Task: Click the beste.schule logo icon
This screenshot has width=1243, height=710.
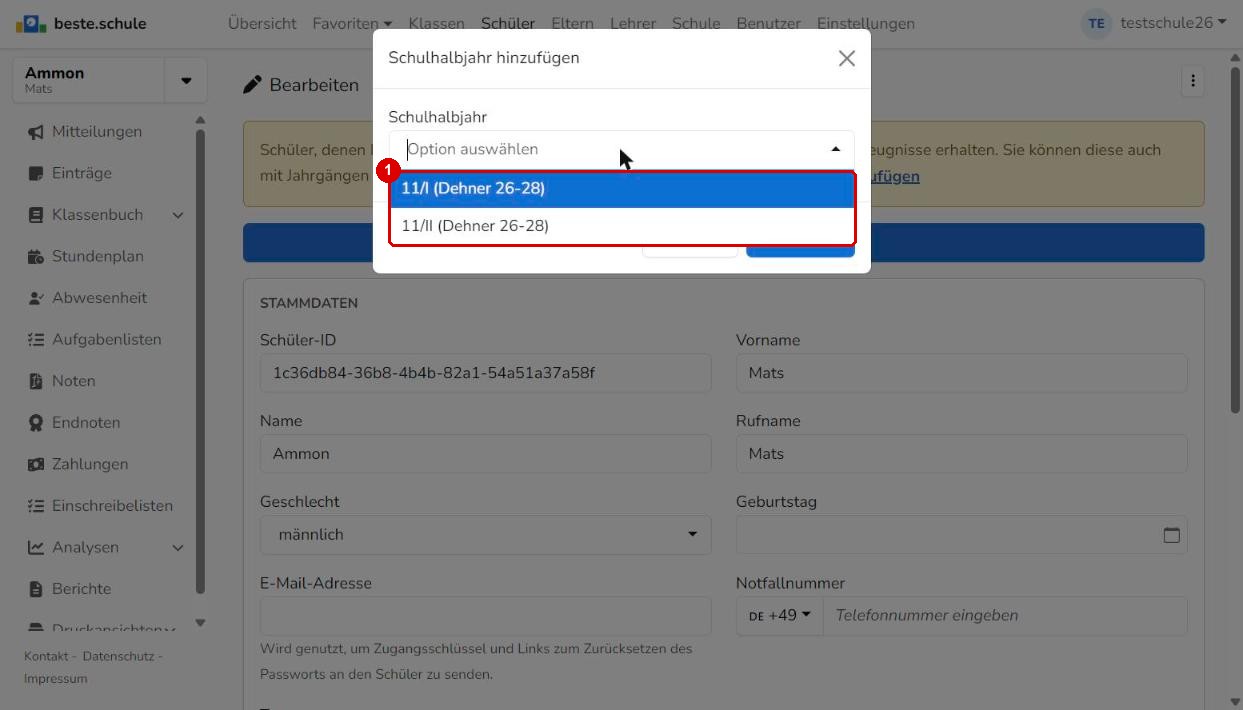Action: (x=31, y=23)
